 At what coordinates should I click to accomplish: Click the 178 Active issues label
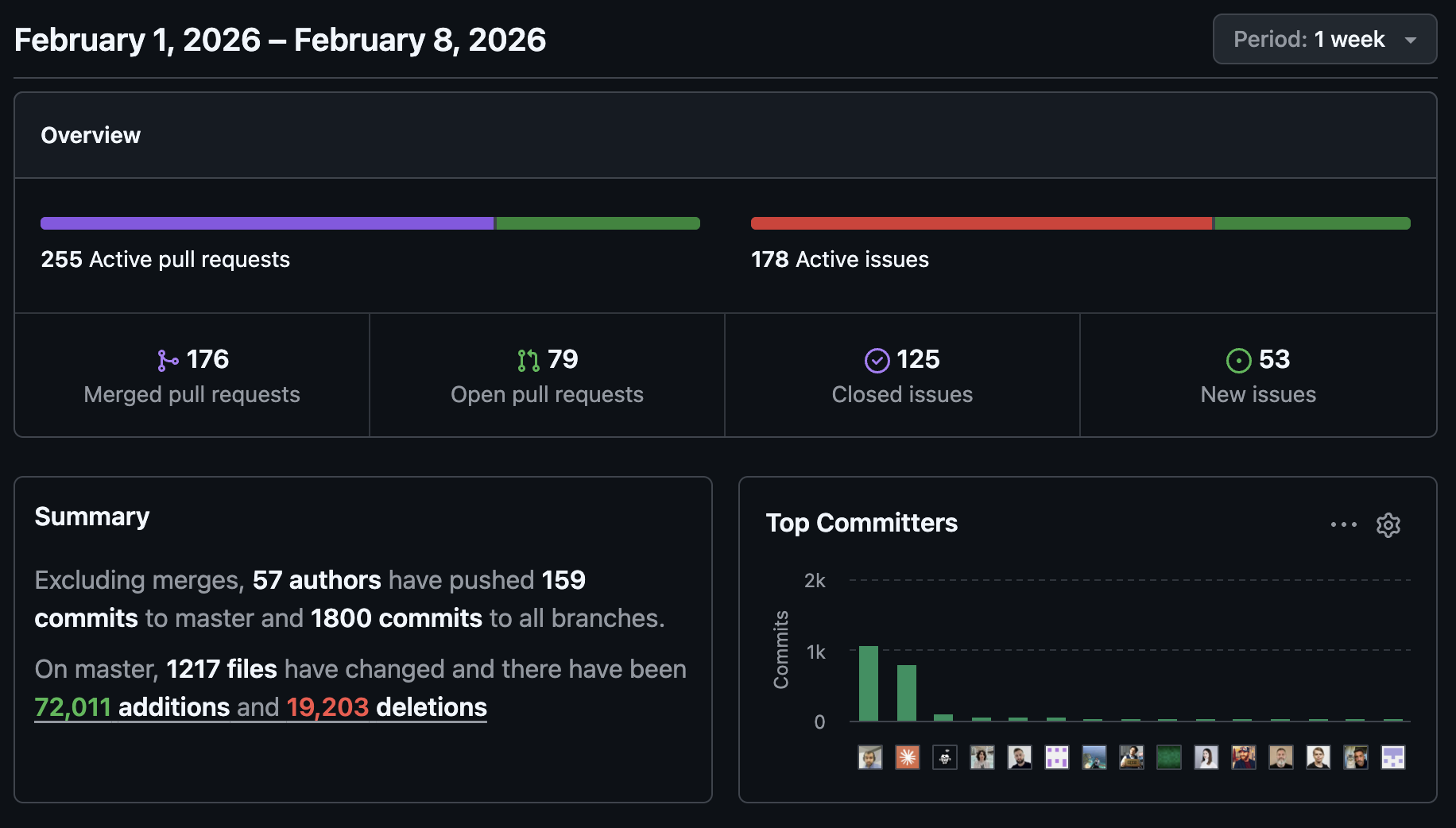pos(839,259)
